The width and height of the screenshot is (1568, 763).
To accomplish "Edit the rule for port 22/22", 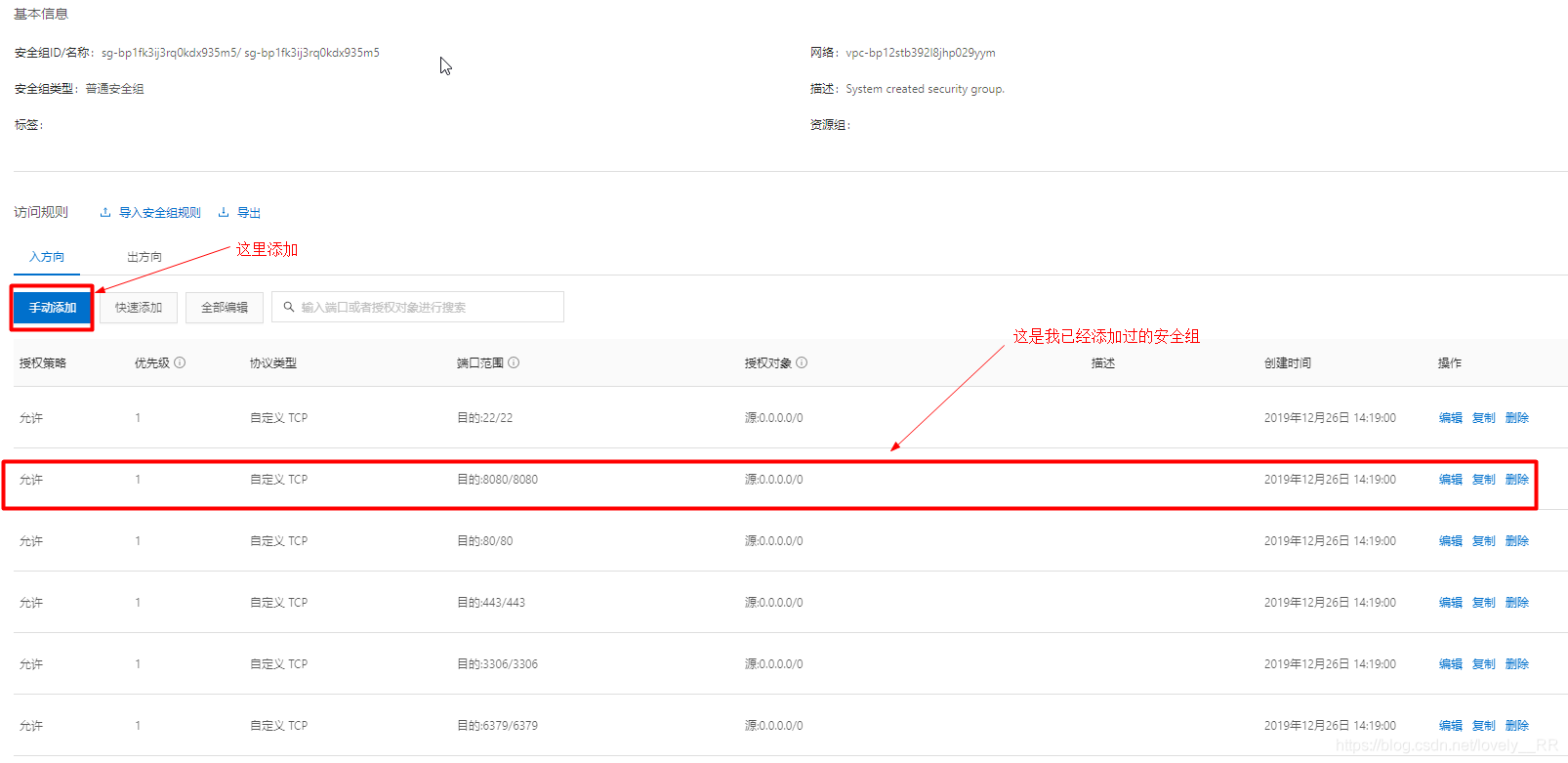I will (1450, 418).
